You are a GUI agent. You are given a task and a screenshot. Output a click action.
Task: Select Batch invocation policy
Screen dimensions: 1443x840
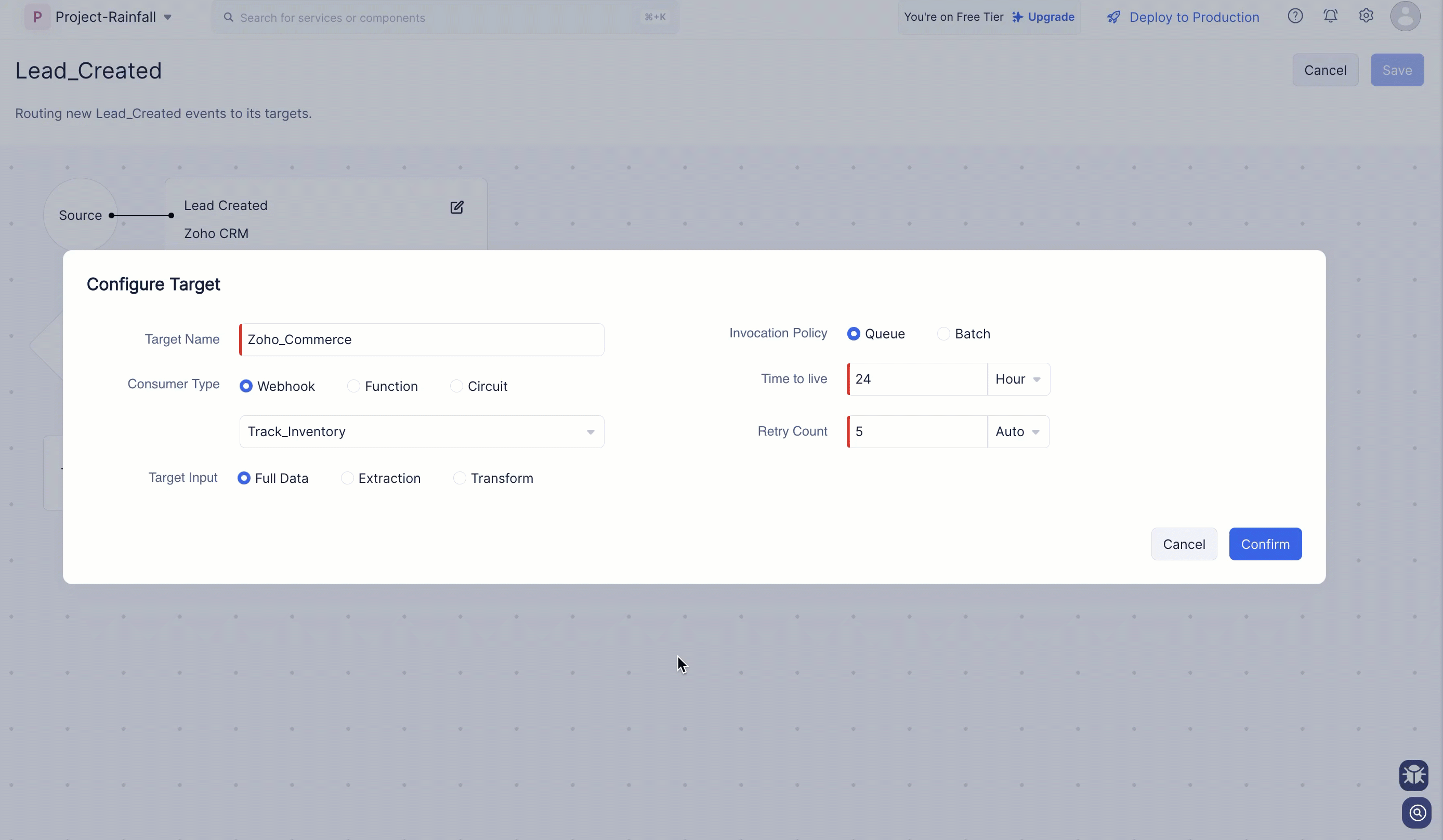tap(943, 334)
